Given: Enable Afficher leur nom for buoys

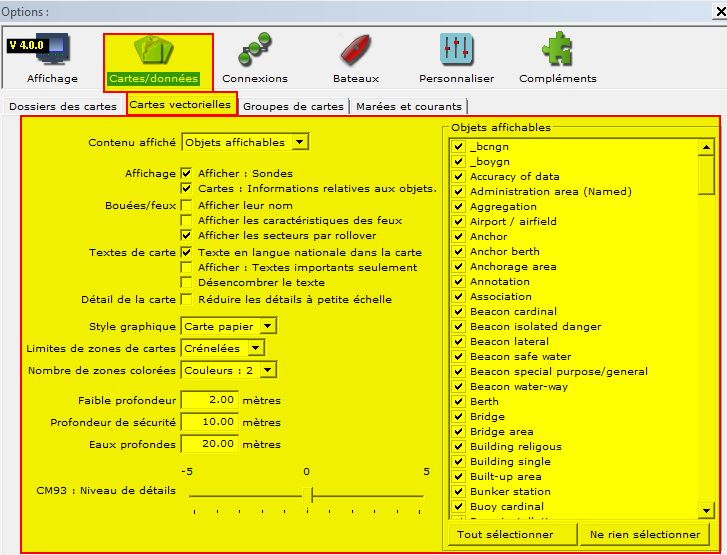Looking at the screenshot, I should pyautogui.click(x=186, y=205).
